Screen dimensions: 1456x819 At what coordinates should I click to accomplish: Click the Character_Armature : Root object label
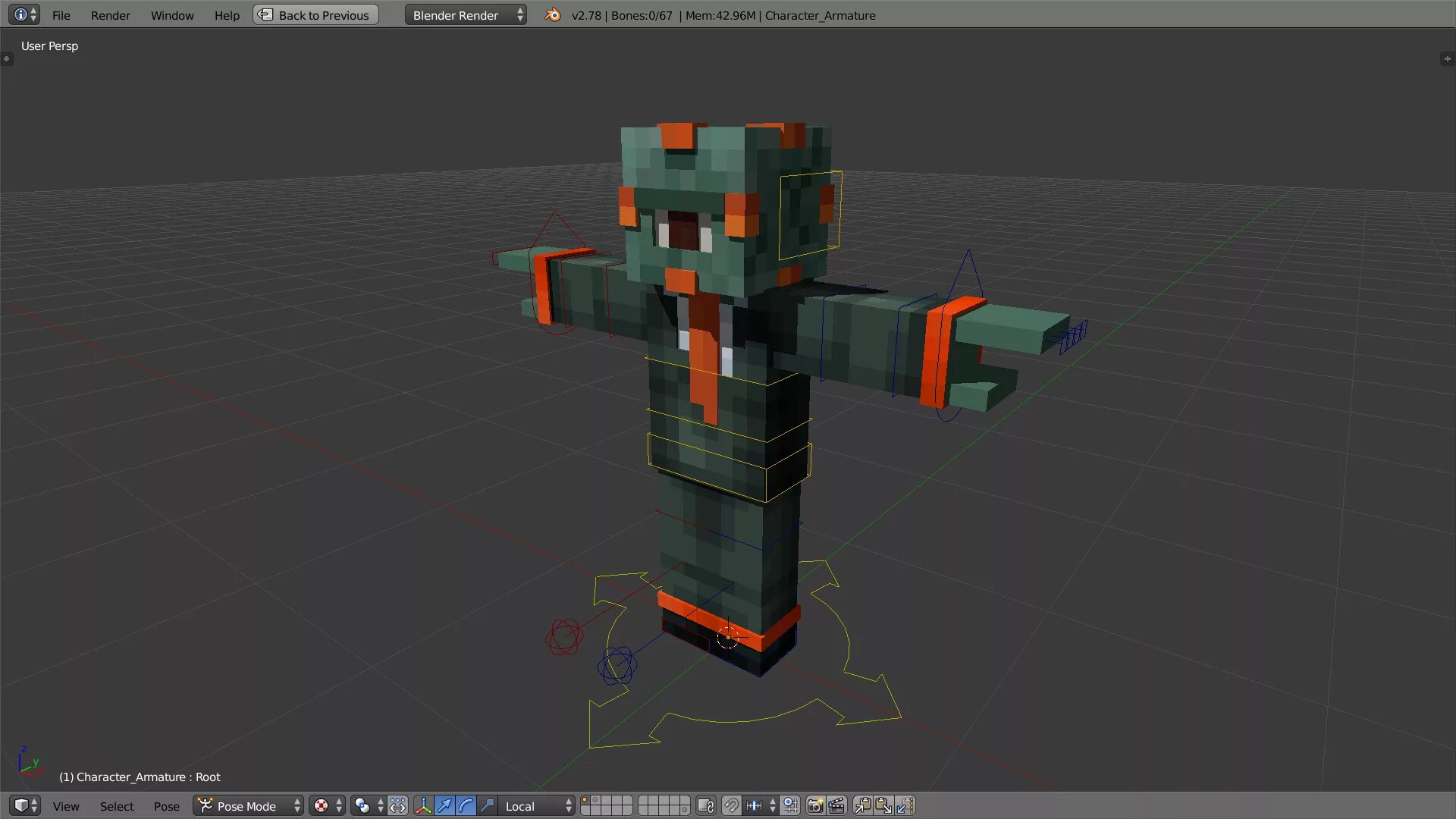point(140,777)
